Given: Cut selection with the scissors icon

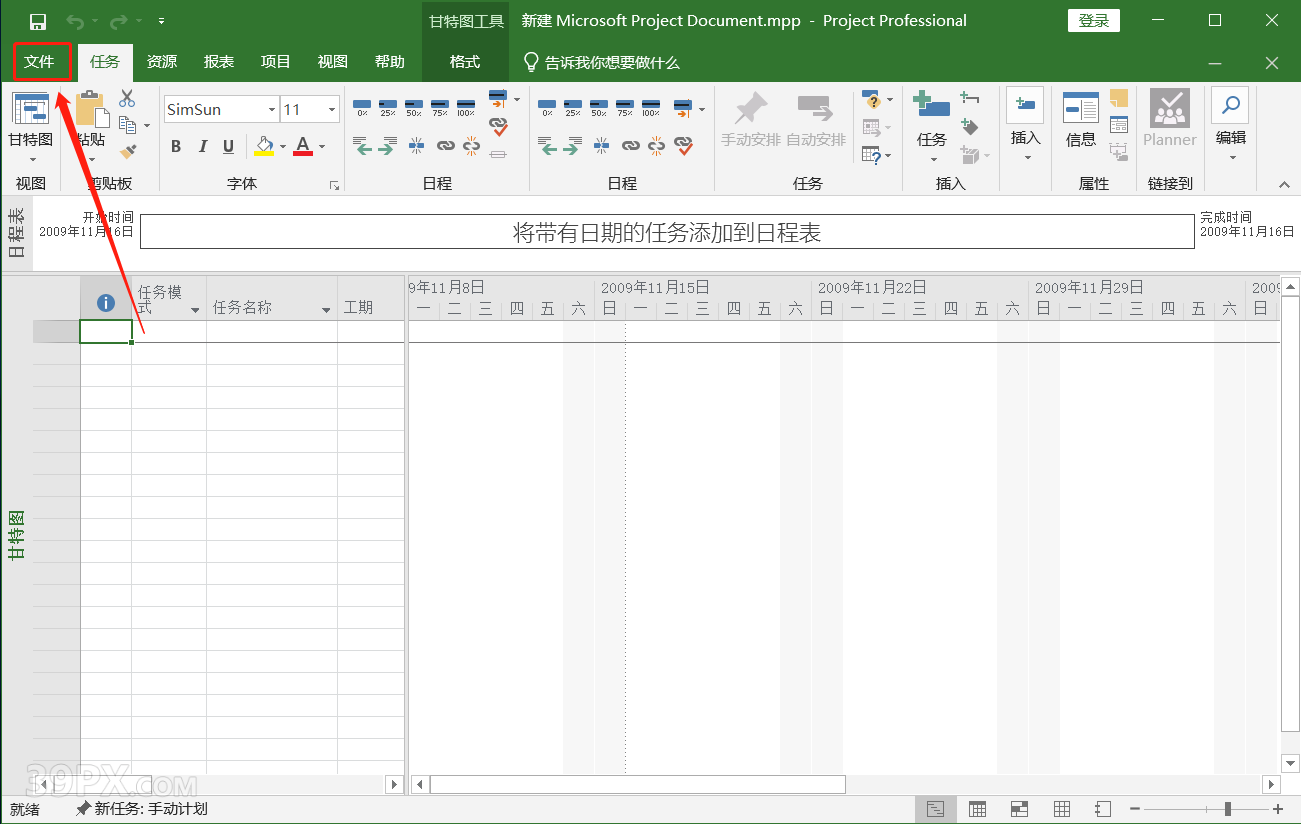Looking at the screenshot, I should pos(127,98).
